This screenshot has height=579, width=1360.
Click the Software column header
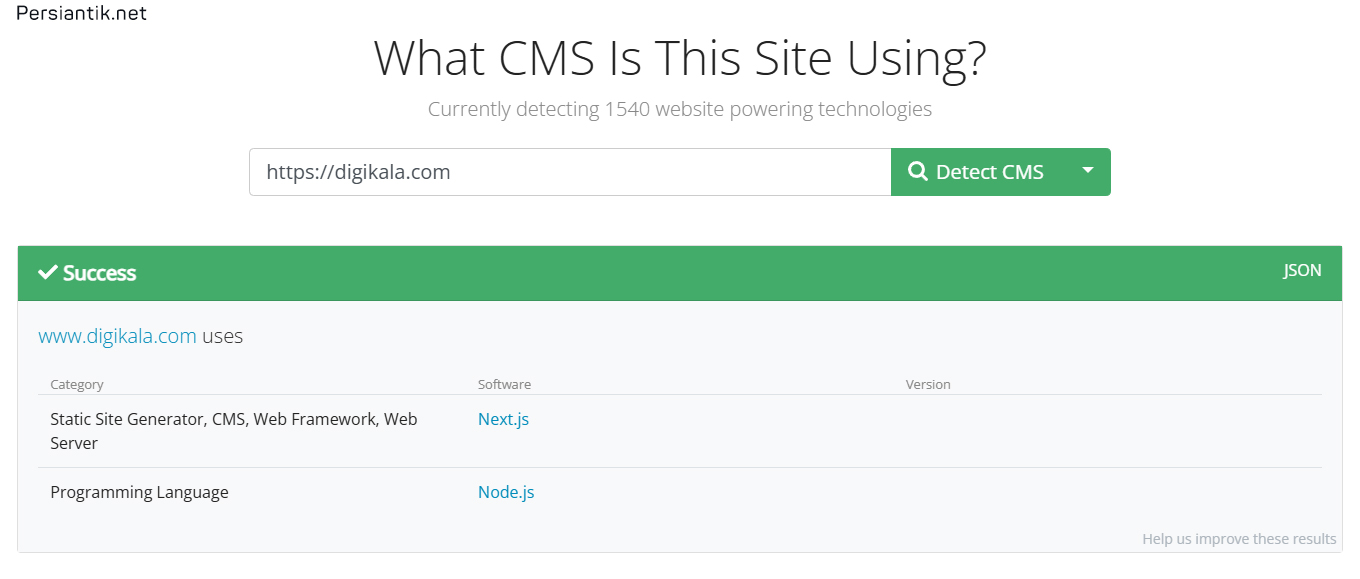[504, 384]
